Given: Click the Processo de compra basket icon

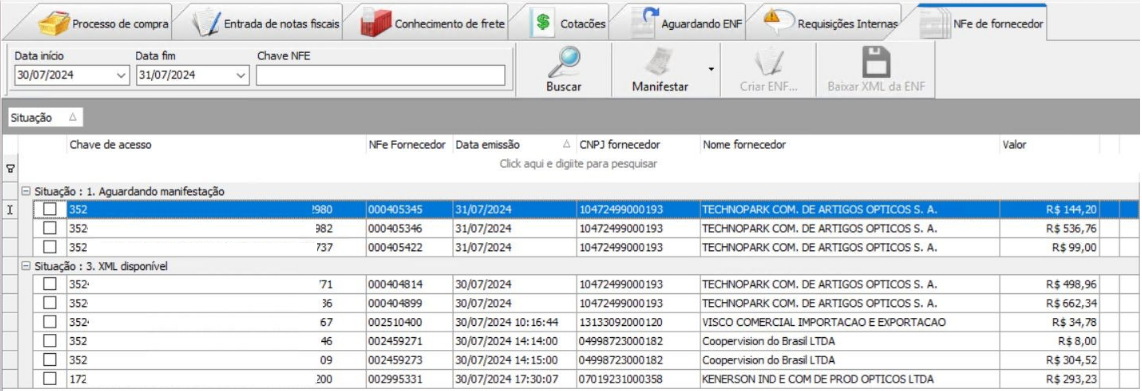Looking at the screenshot, I should click(x=54, y=23).
